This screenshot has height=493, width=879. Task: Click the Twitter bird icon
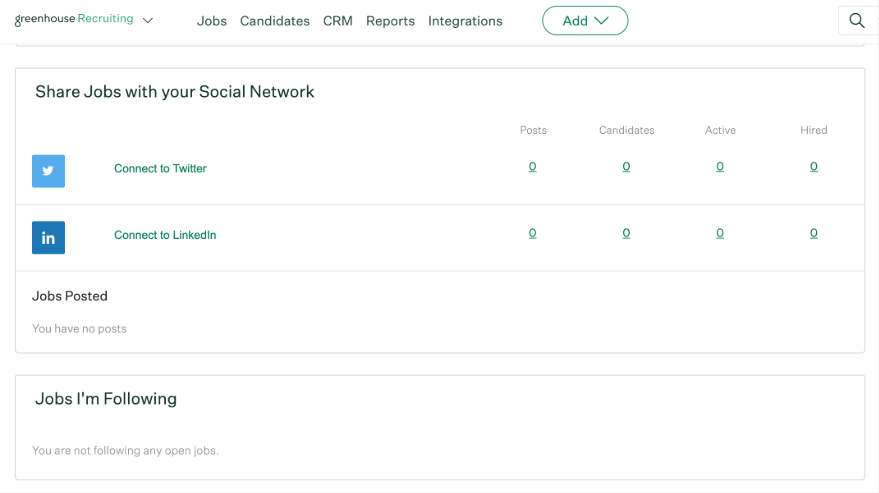point(48,171)
